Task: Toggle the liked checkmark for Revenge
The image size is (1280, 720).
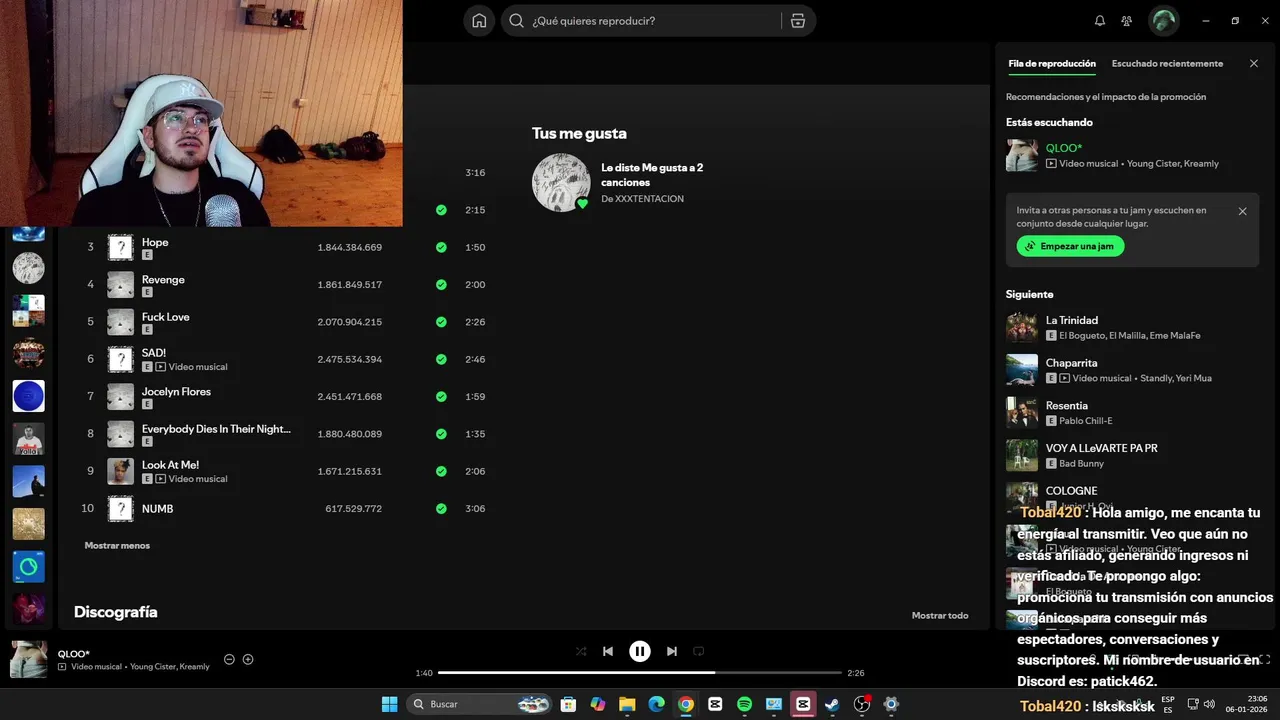Action: pos(441,284)
